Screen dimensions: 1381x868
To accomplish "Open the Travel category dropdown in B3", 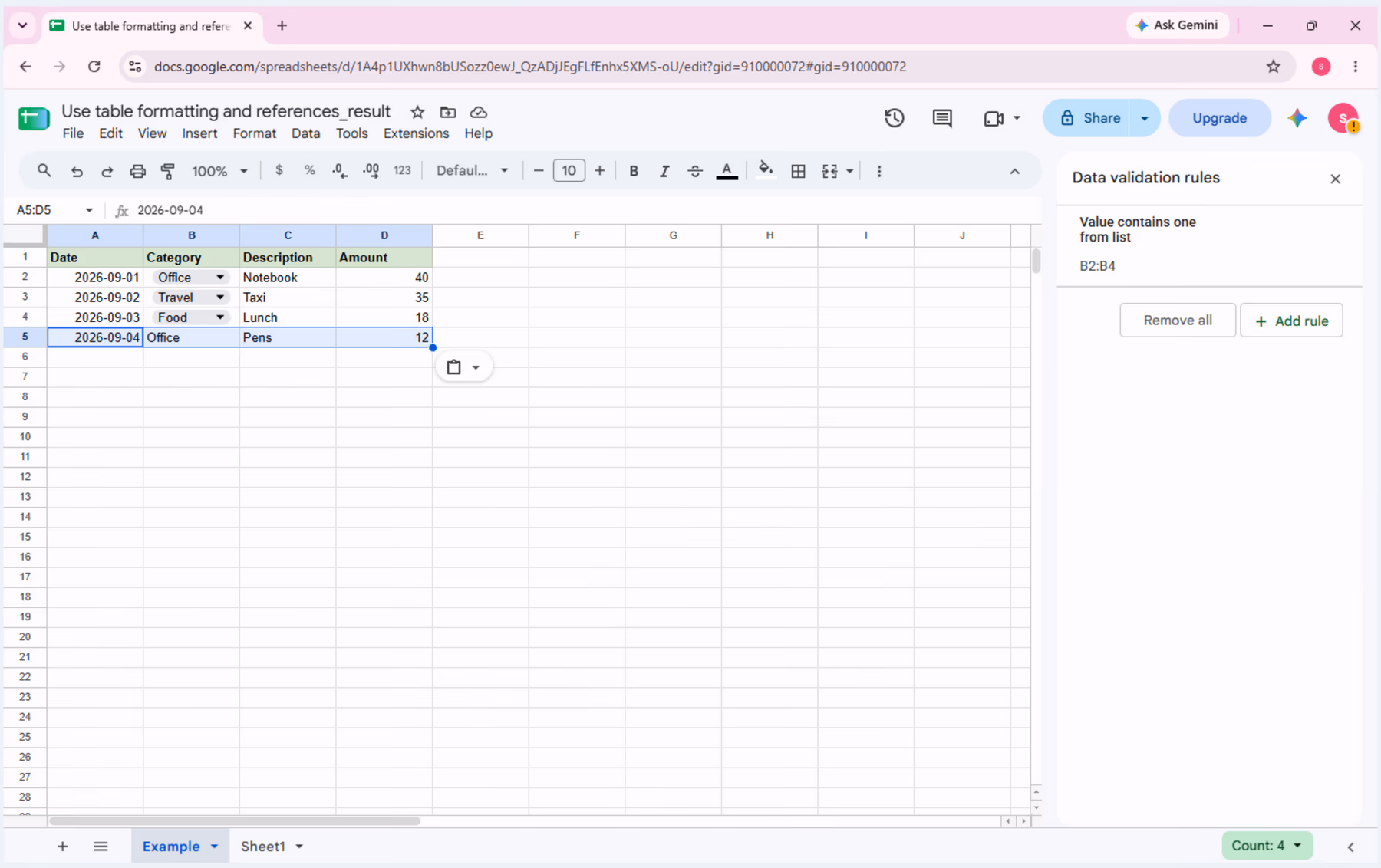I will pos(220,298).
